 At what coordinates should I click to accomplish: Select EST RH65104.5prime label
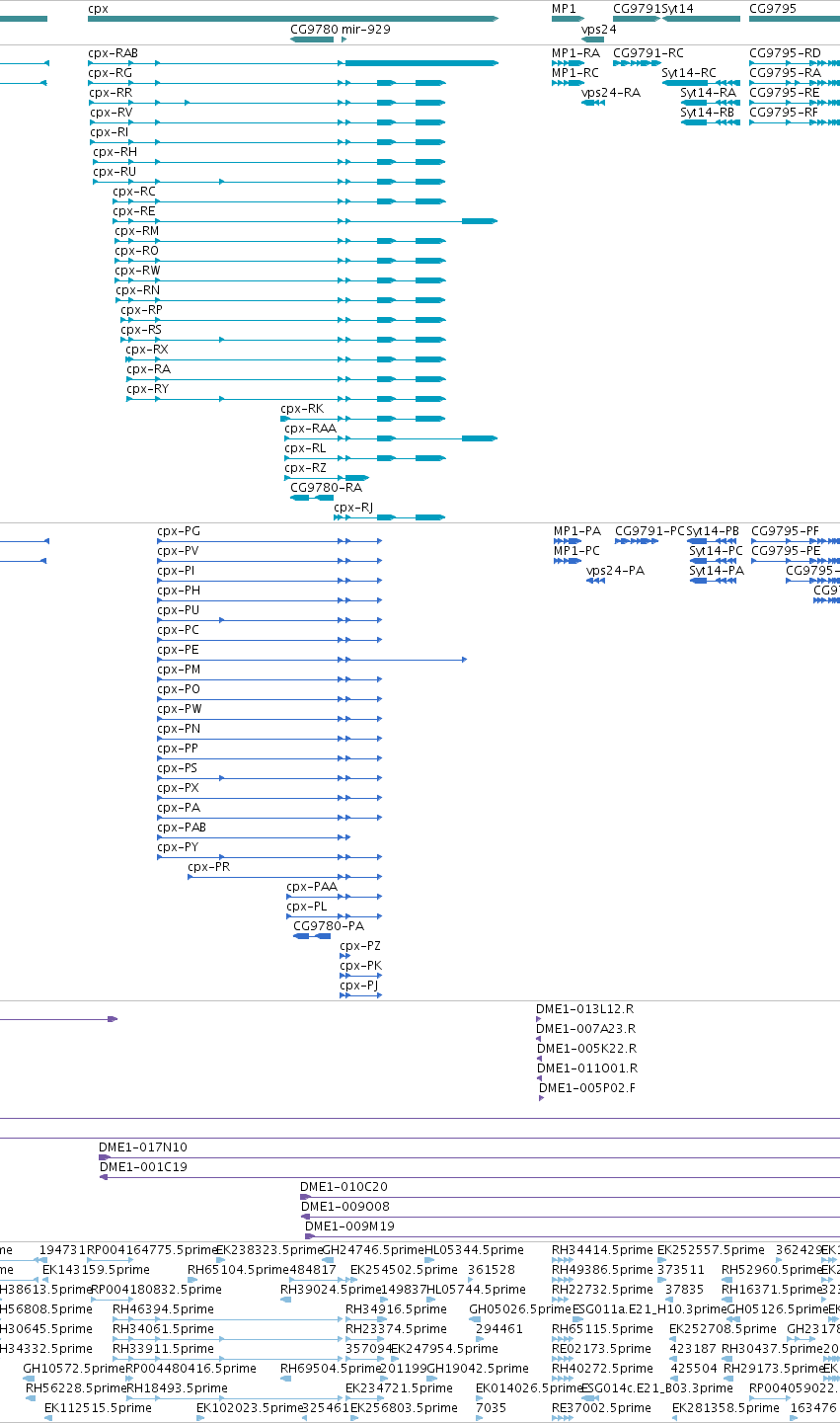pyautogui.click(x=238, y=1270)
